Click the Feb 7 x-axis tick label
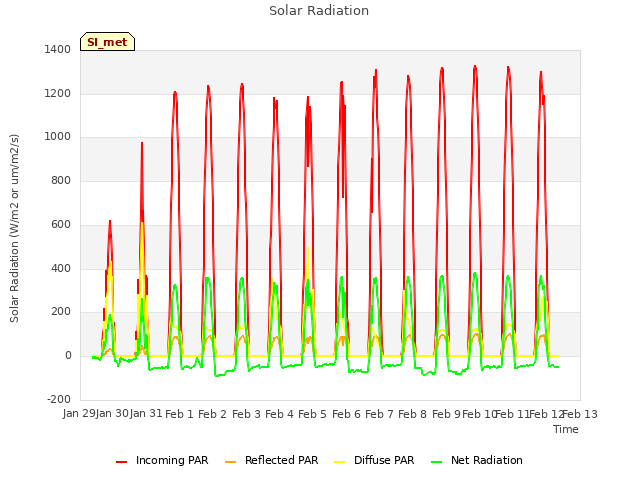Viewport: 640px width, 480px height. tap(379, 414)
